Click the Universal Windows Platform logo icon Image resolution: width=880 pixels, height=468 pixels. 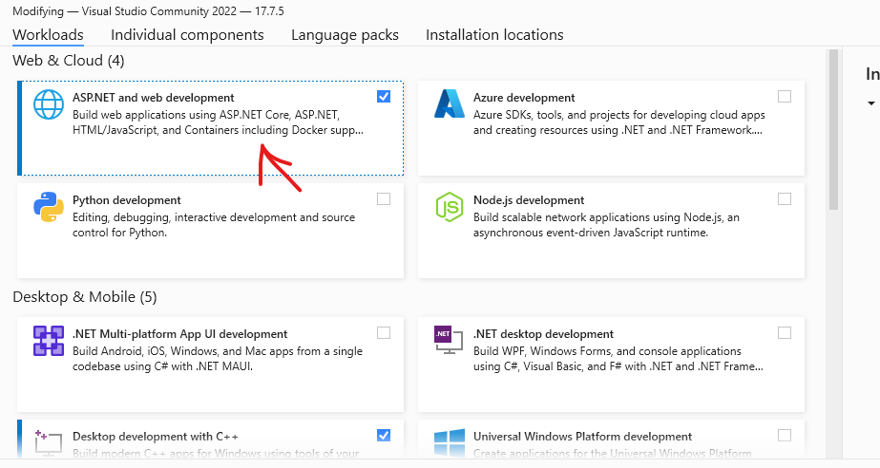(450, 443)
